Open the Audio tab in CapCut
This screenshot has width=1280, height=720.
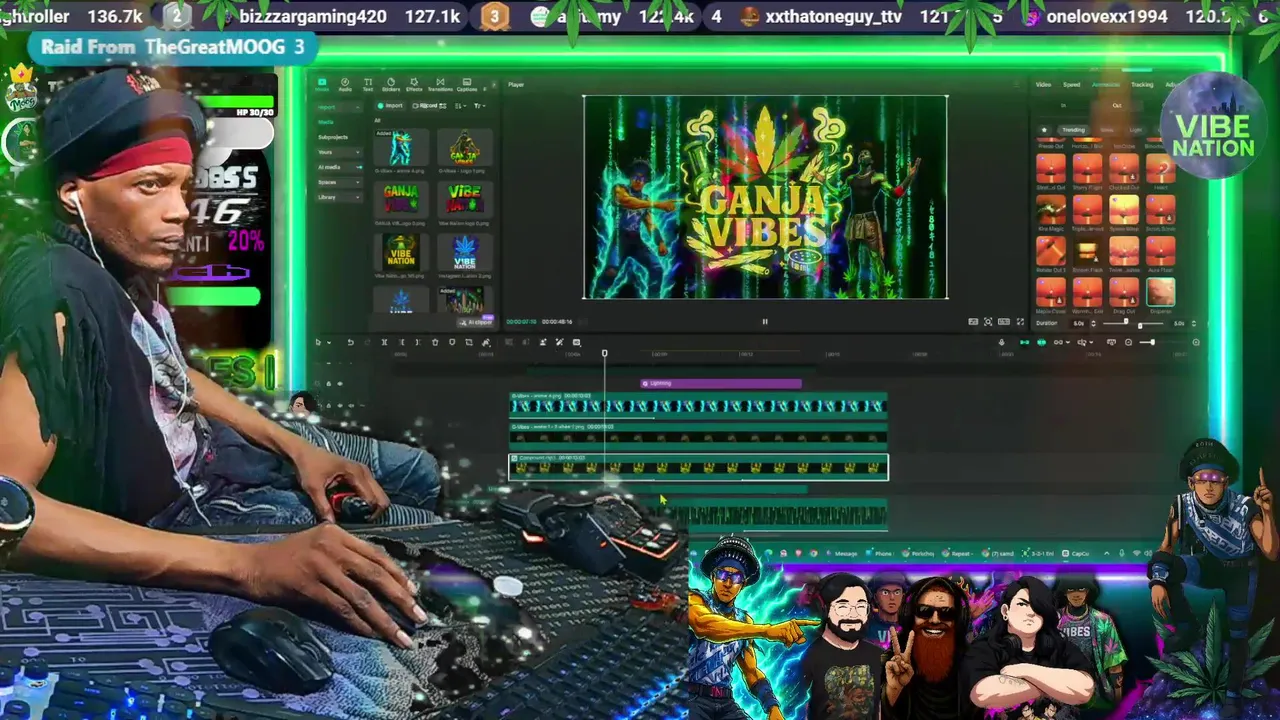[x=345, y=85]
